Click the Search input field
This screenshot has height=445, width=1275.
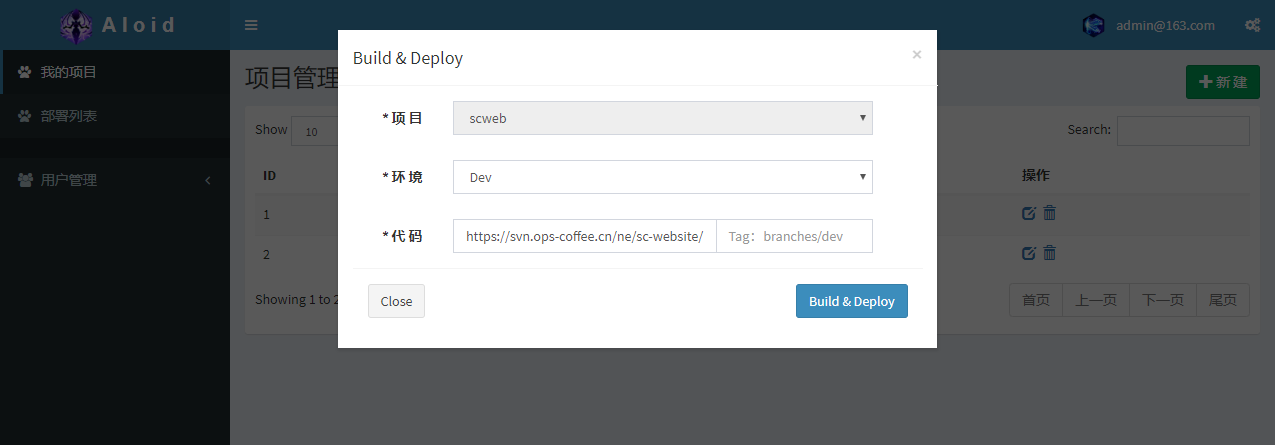(x=1182, y=131)
